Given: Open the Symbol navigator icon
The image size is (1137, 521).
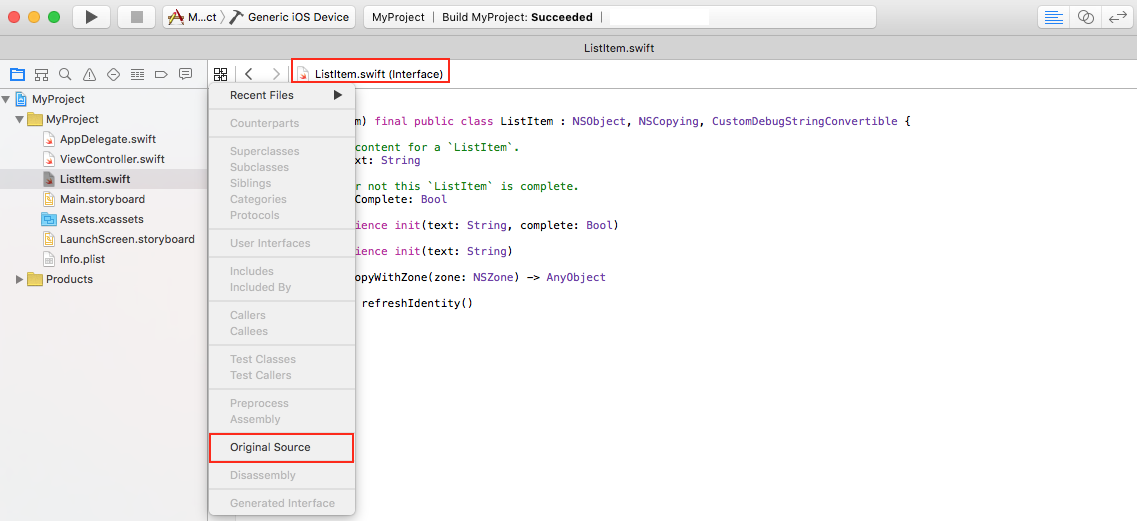Looking at the screenshot, I should pos(41,74).
